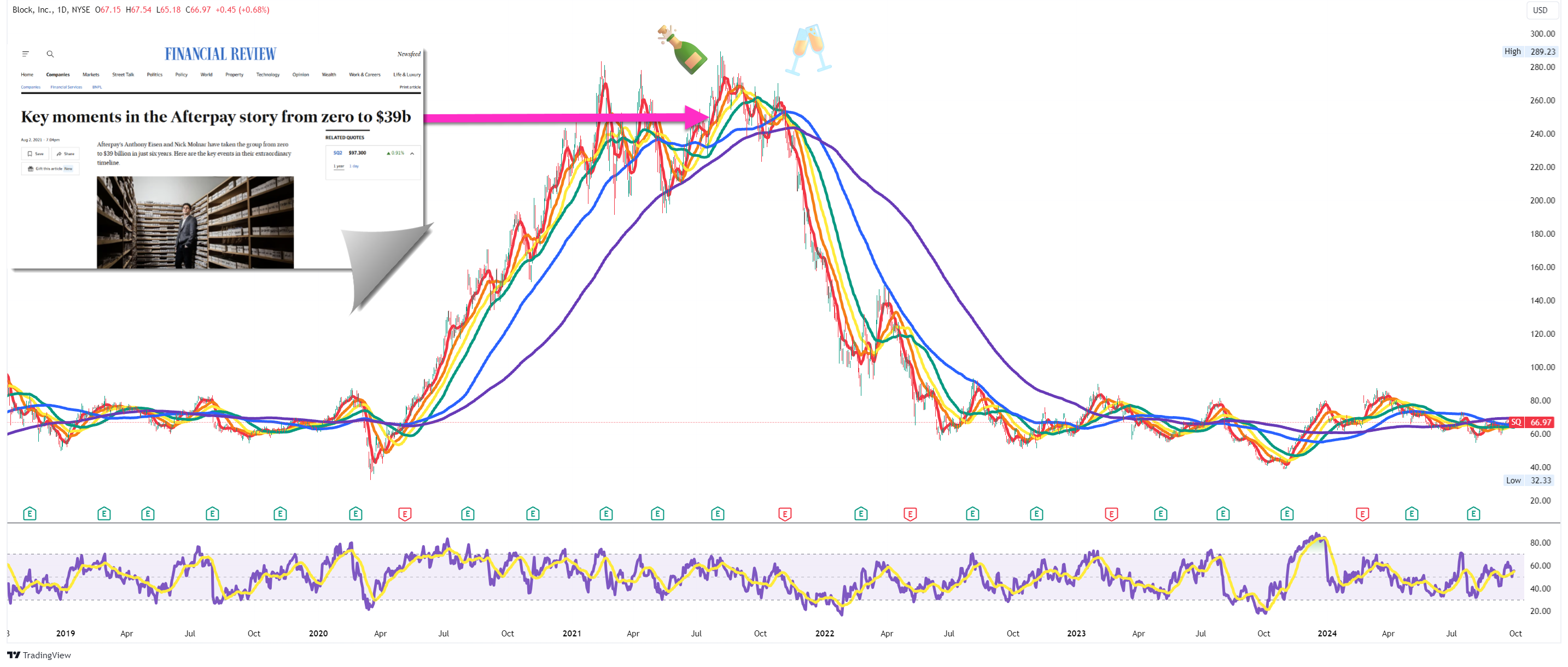The width and height of the screenshot is (1568, 667).
Task: Click the red earnings marker for May 2020
Action: 405,513
